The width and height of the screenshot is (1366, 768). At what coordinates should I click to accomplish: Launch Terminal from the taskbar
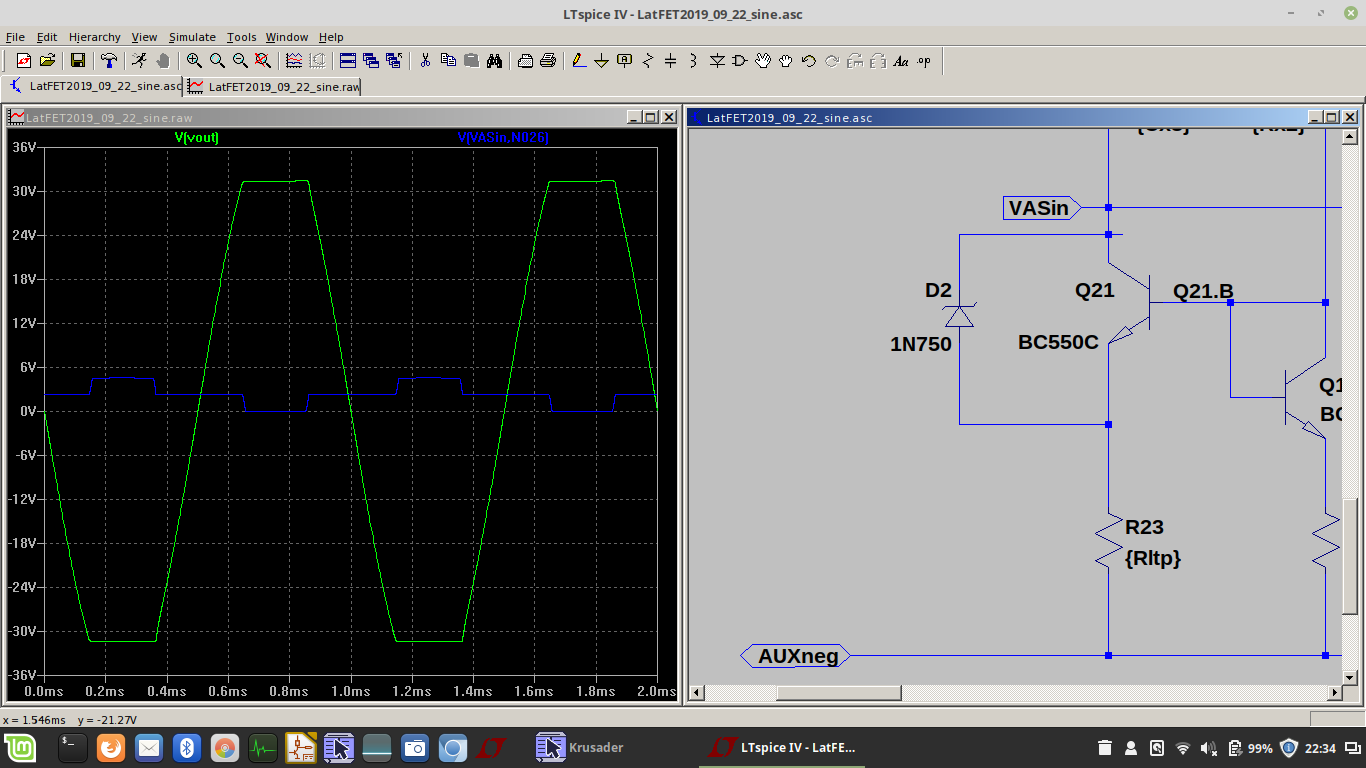[x=72, y=748]
